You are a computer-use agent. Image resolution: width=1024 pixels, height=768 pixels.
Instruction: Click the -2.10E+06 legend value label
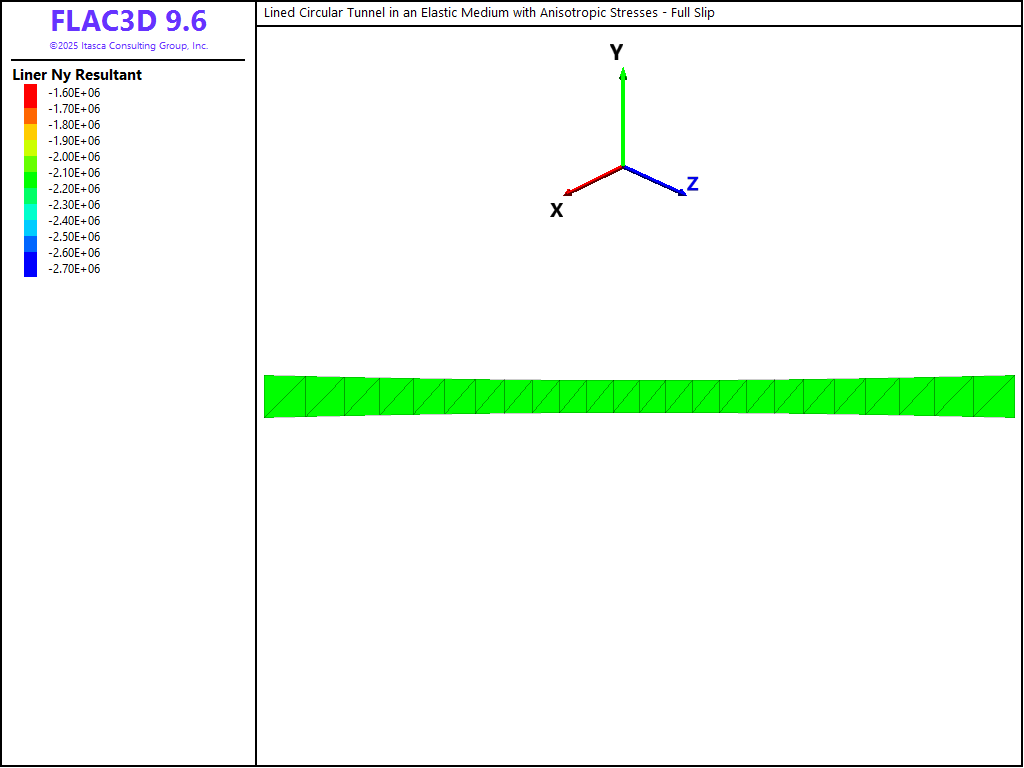75,173
